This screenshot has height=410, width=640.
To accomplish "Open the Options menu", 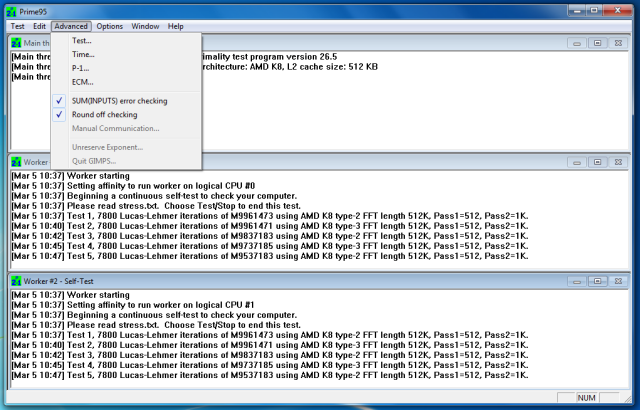I will click(109, 27).
